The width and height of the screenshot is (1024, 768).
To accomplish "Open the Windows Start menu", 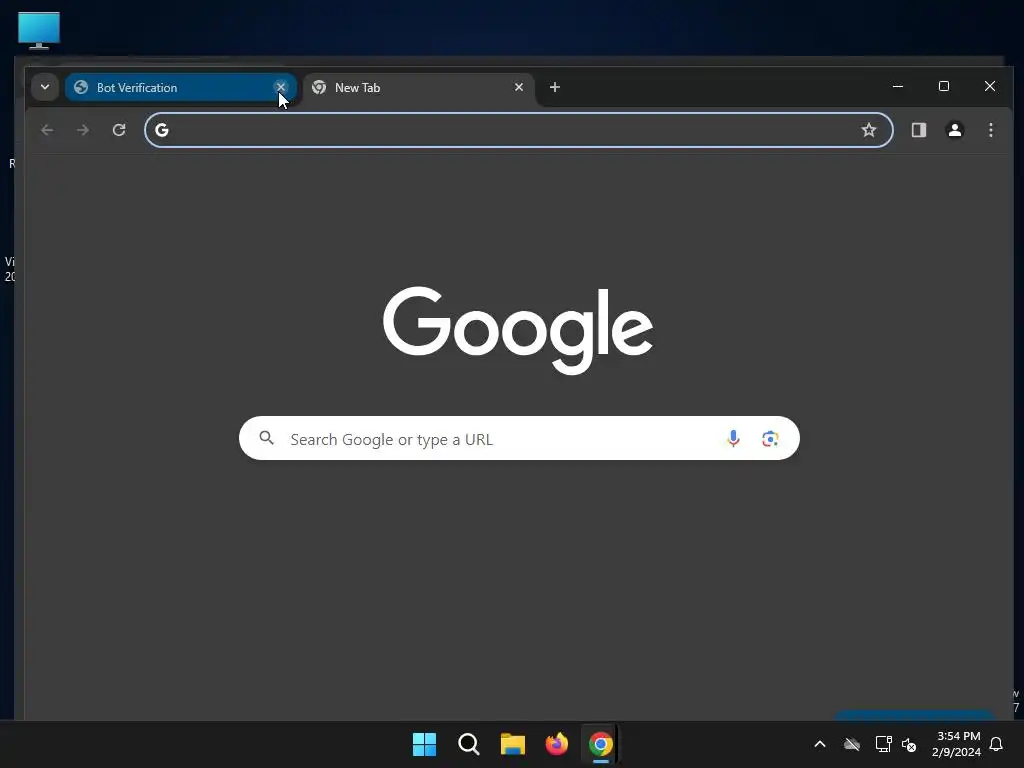I will [424, 744].
